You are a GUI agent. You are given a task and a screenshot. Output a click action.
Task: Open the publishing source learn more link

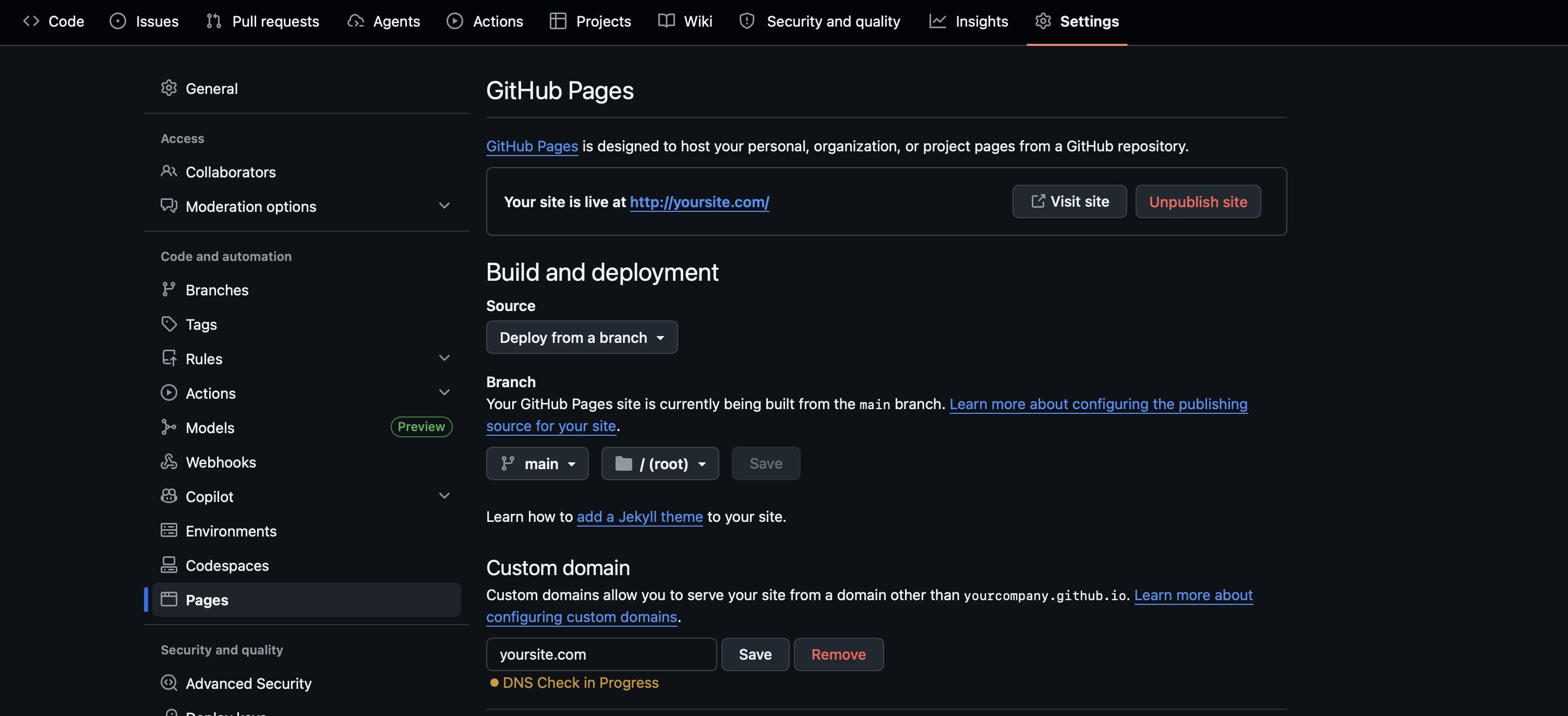[x=1099, y=404]
